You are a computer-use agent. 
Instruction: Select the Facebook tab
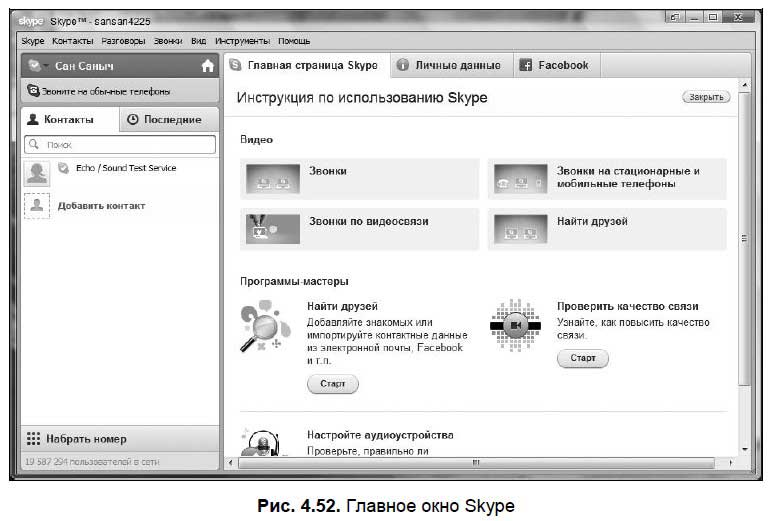(x=557, y=65)
